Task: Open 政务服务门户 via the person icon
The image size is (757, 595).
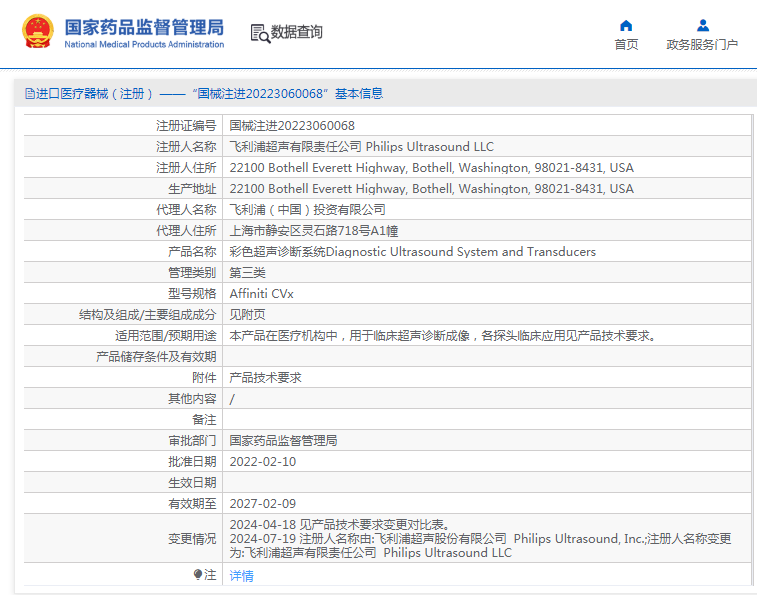Action: coord(702,25)
